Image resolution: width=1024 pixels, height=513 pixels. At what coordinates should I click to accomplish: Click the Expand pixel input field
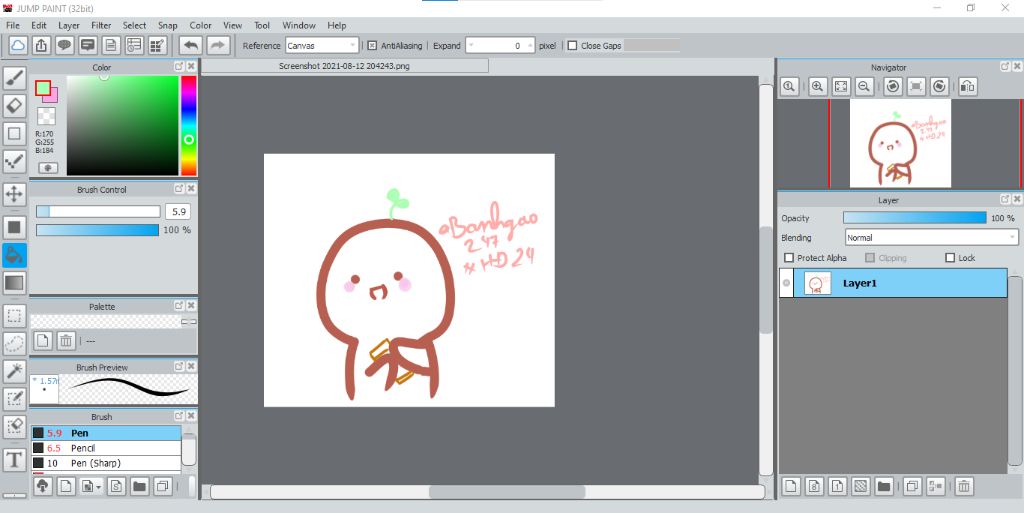click(x=500, y=46)
